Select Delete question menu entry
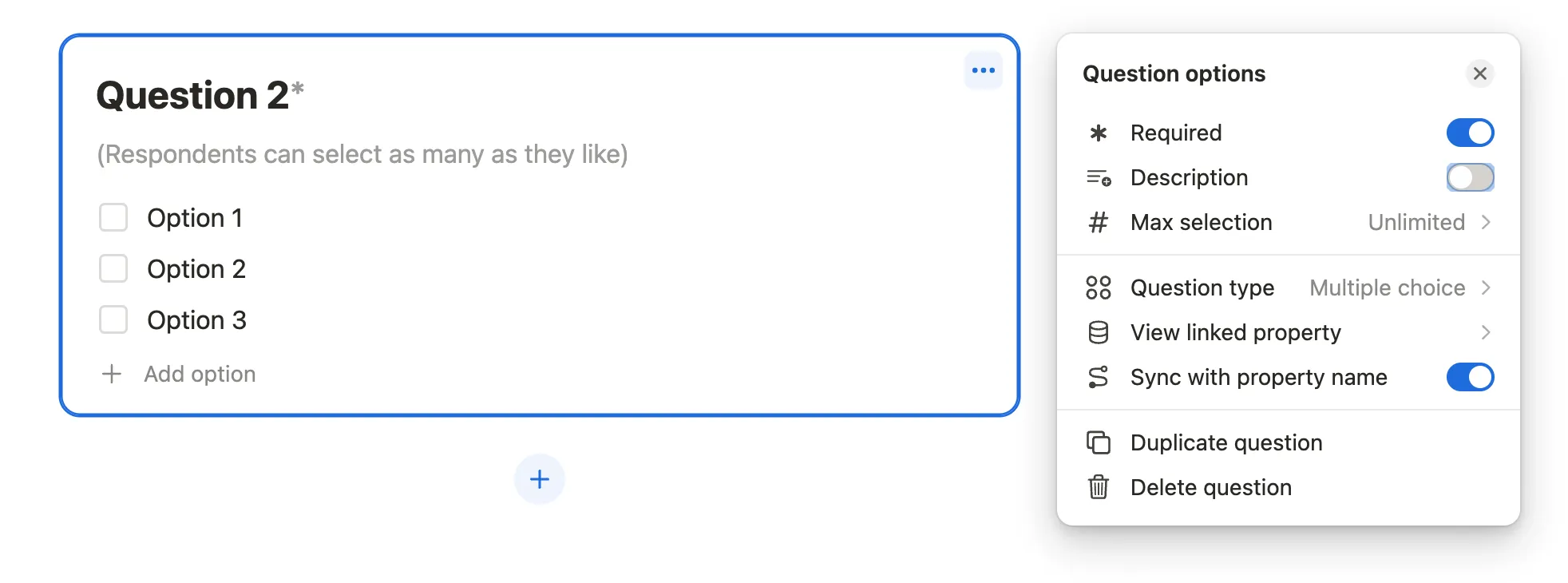This screenshot has width=1568, height=583. pos(1210,487)
